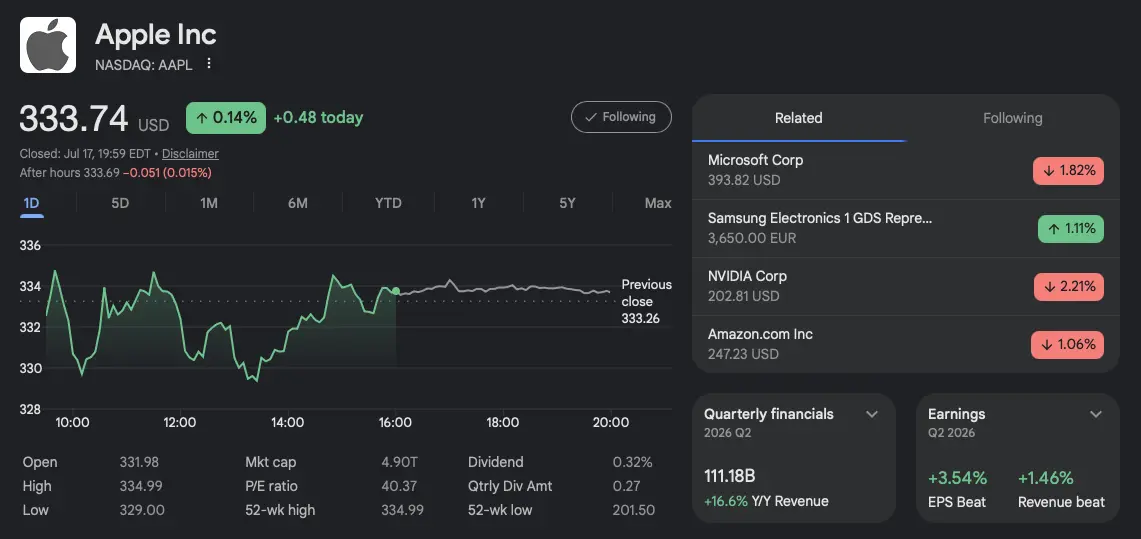The height and width of the screenshot is (539, 1141).
Task: Open the Amazon.com Inc related stock
Action: 906,345
